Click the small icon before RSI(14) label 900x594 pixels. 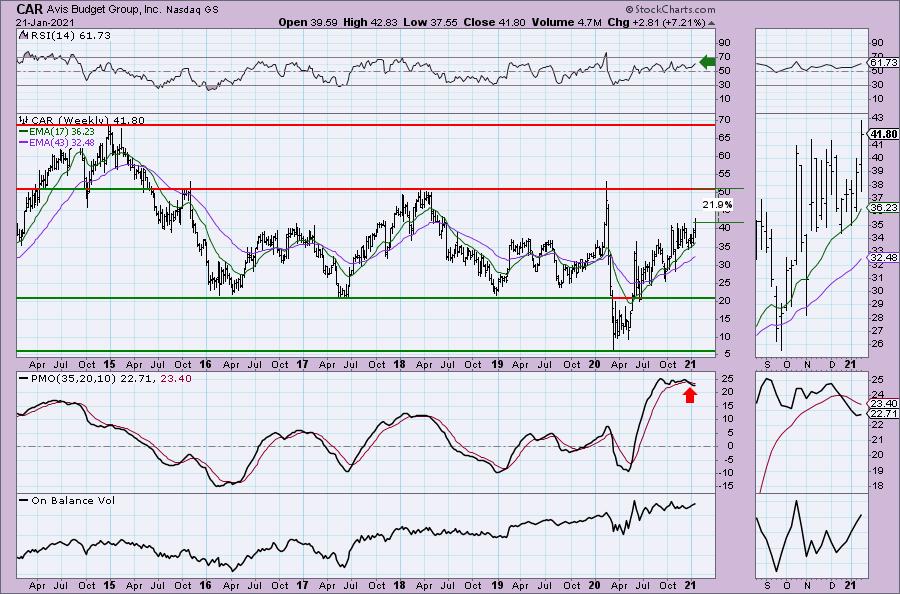point(22,35)
